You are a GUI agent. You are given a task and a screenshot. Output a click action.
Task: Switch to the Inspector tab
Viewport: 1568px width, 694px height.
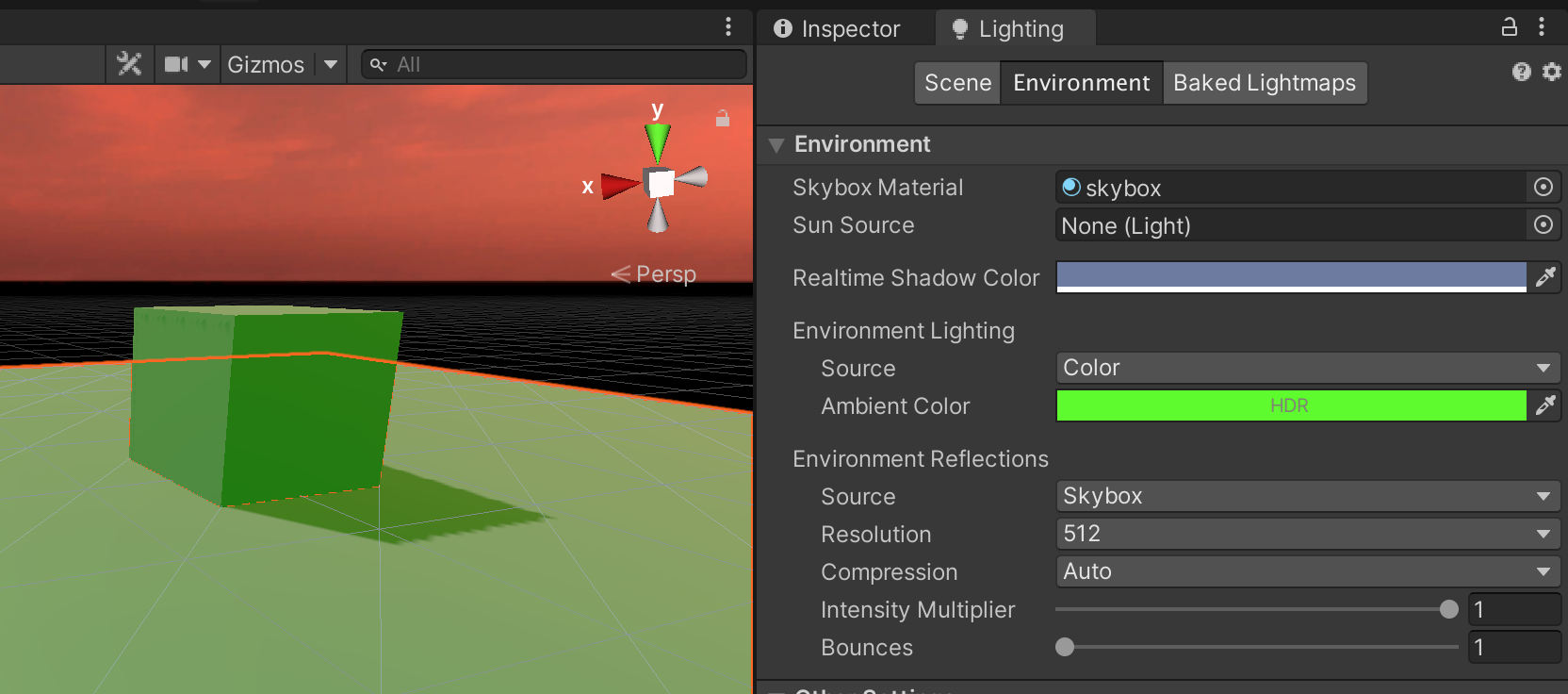click(x=838, y=29)
